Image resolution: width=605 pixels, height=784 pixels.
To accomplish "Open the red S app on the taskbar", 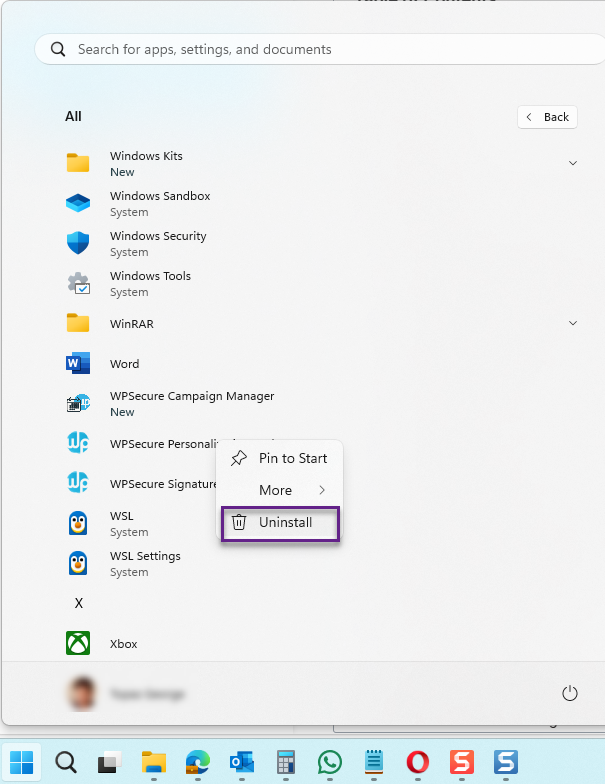I will [462, 762].
